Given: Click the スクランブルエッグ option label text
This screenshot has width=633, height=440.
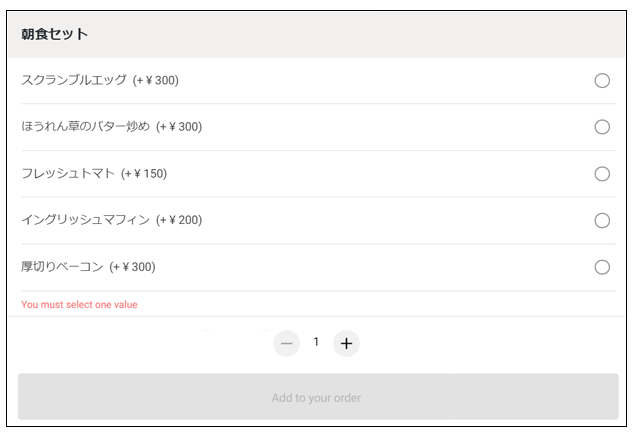Looking at the screenshot, I should click(74, 80).
